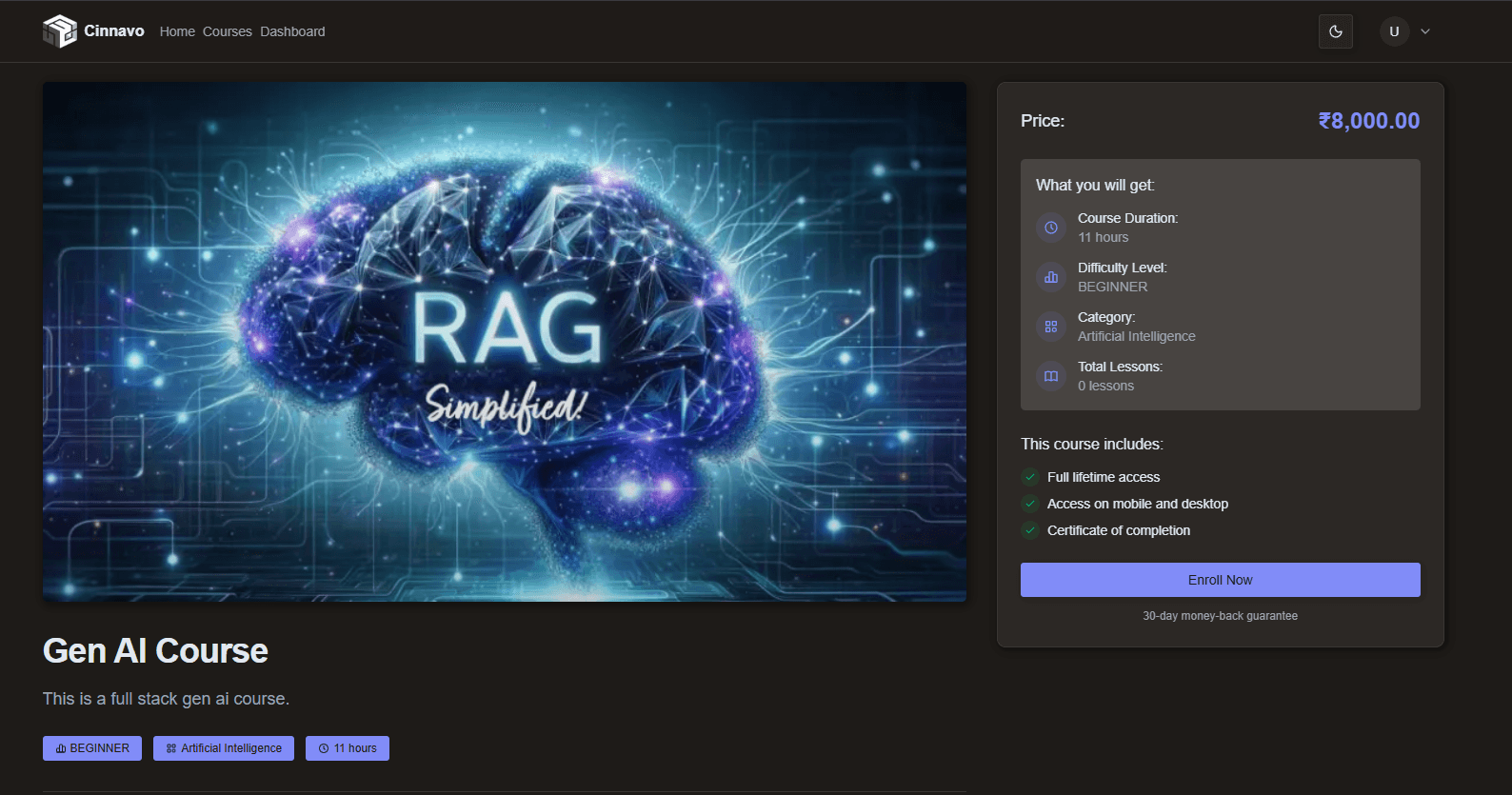
Task: Click the checkmark beside Access on mobile and desktop
Action: 1030,504
